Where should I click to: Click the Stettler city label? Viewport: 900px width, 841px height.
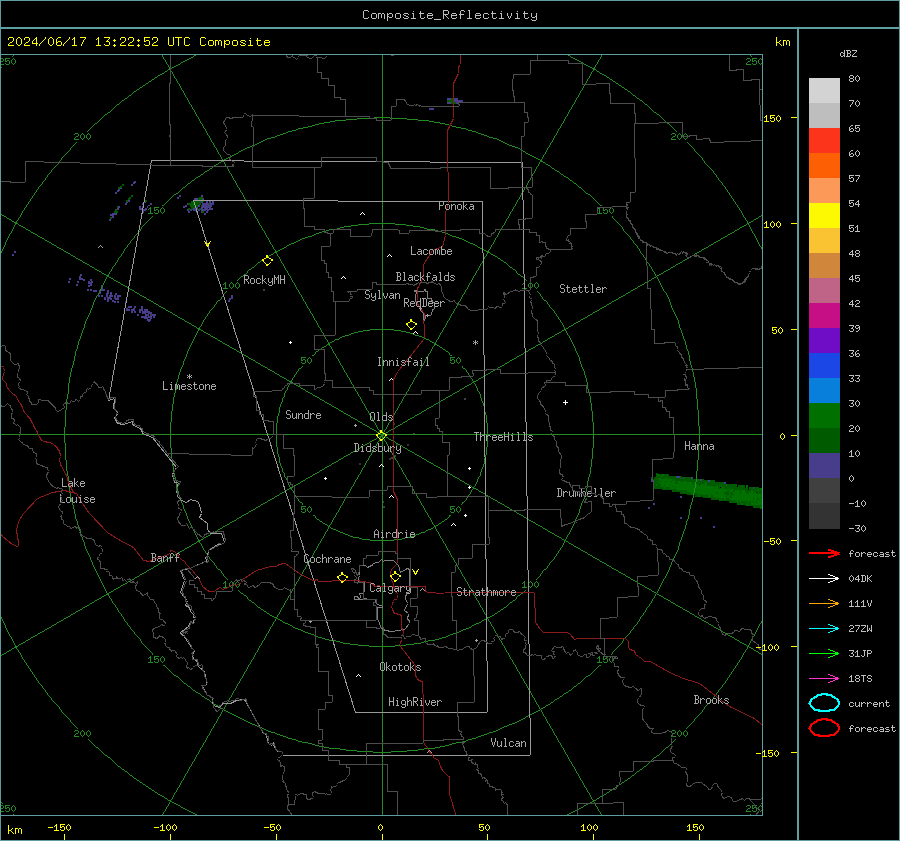(x=583, y=289)
